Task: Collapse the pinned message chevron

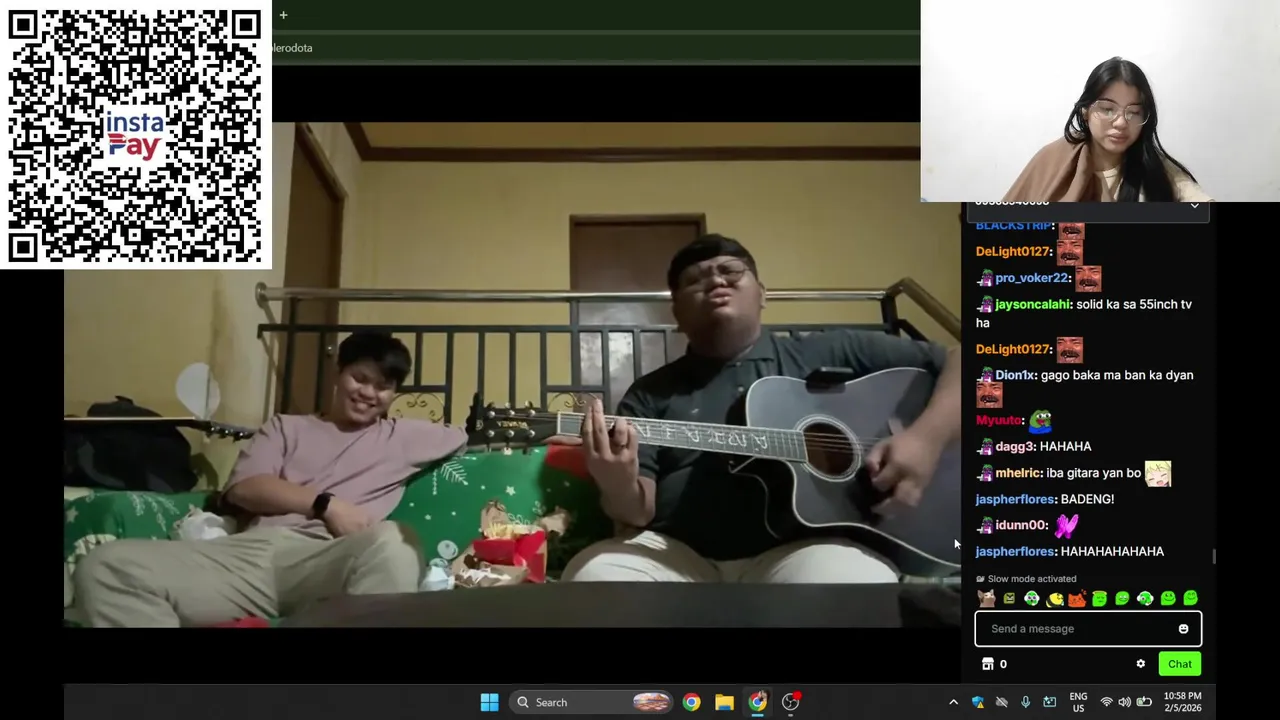Action: [1194, 205]
